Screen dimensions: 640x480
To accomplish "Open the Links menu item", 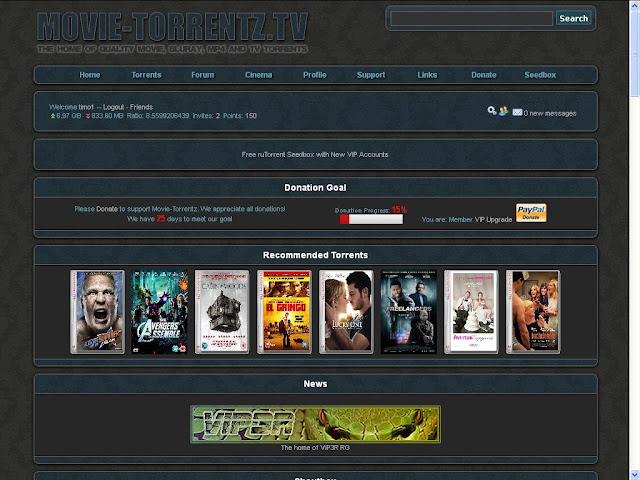I will point(427,75).
